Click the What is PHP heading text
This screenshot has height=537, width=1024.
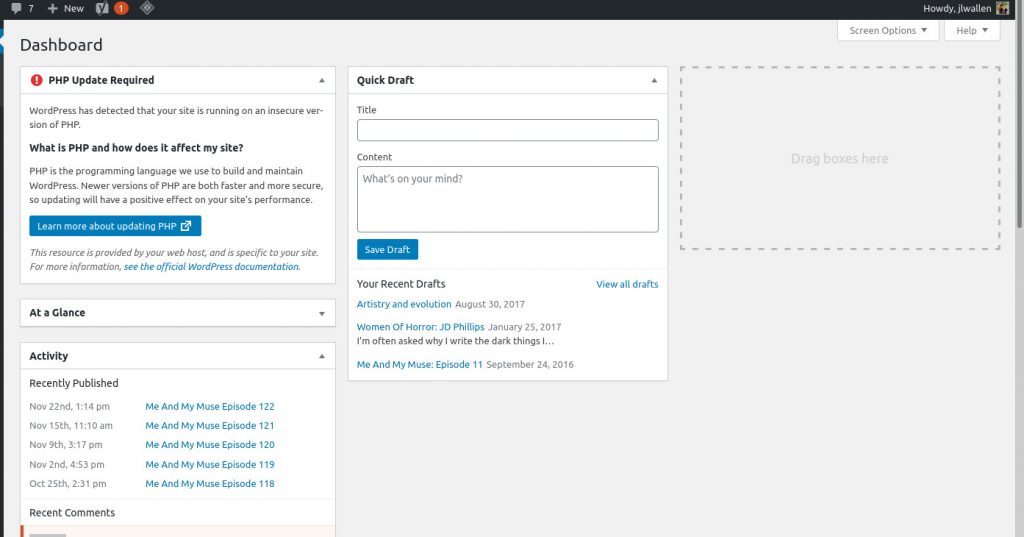pos(136,148)
